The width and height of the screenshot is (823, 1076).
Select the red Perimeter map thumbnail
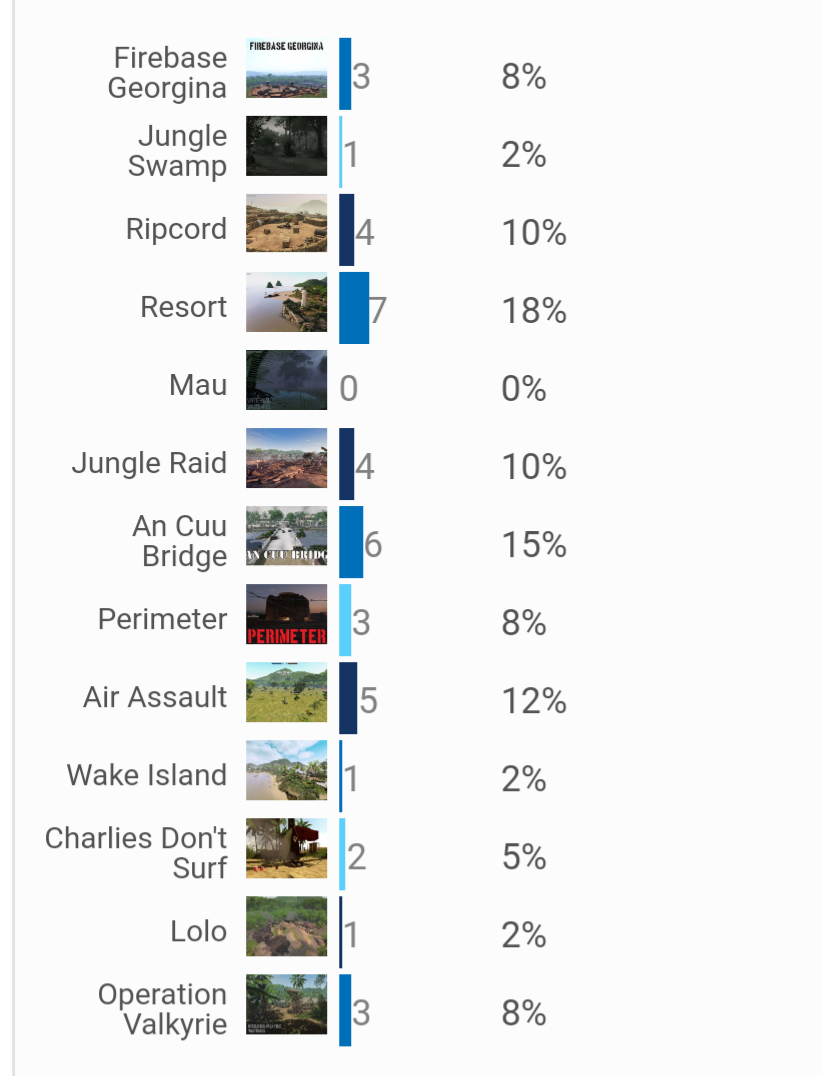[286, 614]
